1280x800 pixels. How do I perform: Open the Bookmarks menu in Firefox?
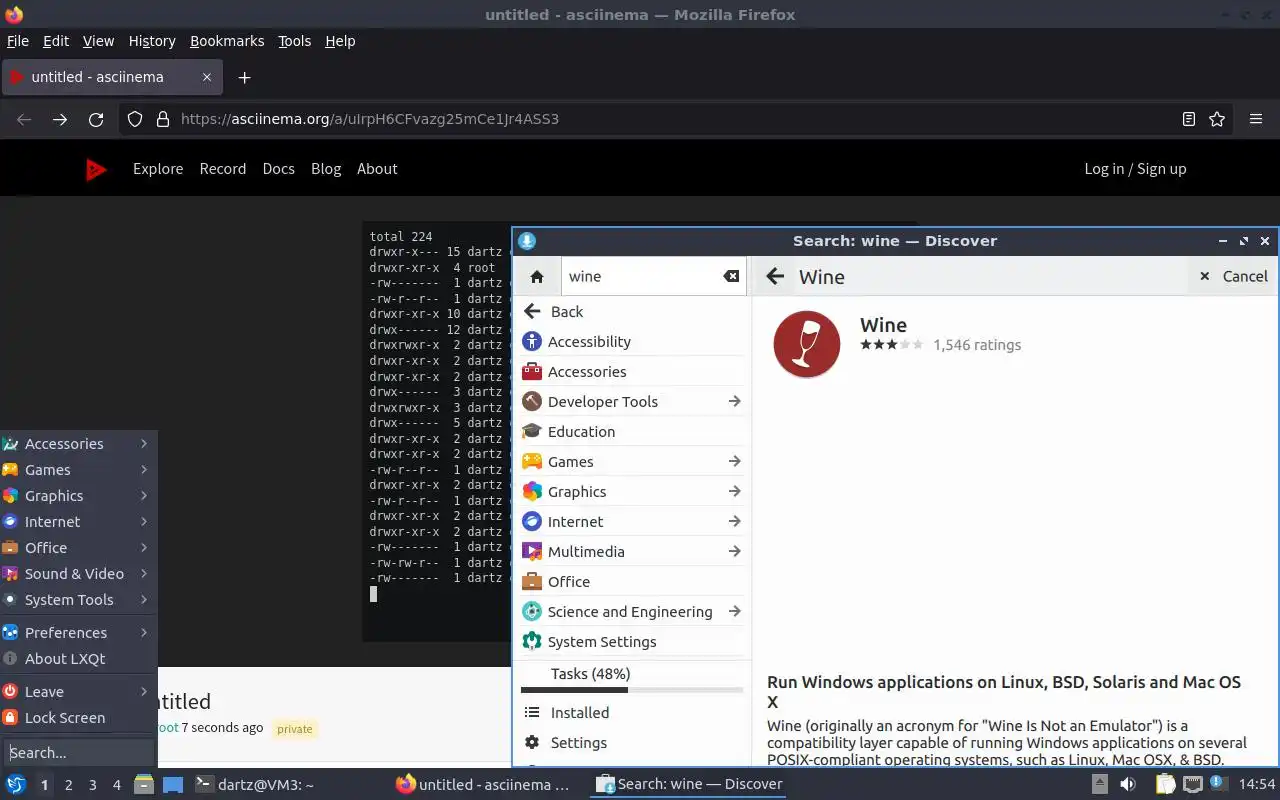227,41
